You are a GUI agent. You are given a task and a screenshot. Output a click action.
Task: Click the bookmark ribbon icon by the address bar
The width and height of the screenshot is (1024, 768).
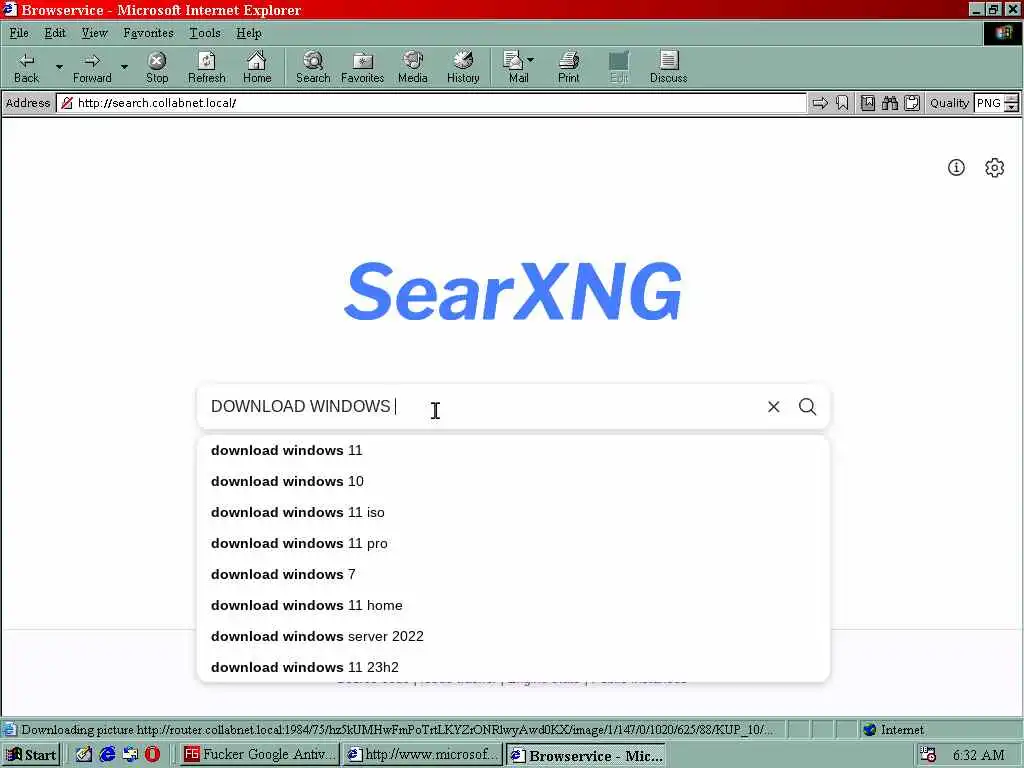(842, 103)
